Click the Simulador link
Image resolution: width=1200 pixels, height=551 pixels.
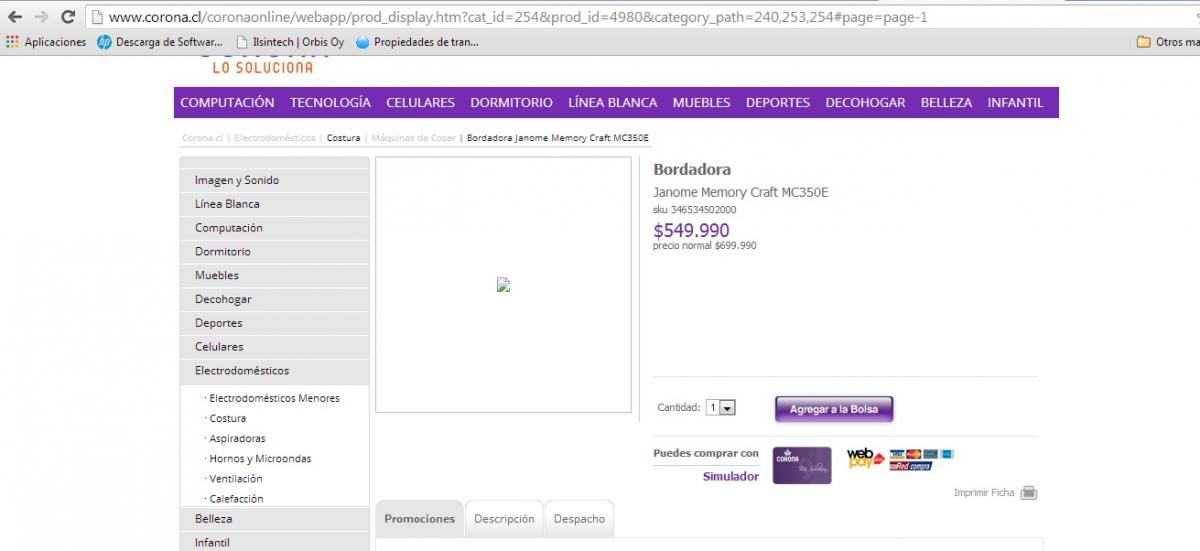[730, 477]
